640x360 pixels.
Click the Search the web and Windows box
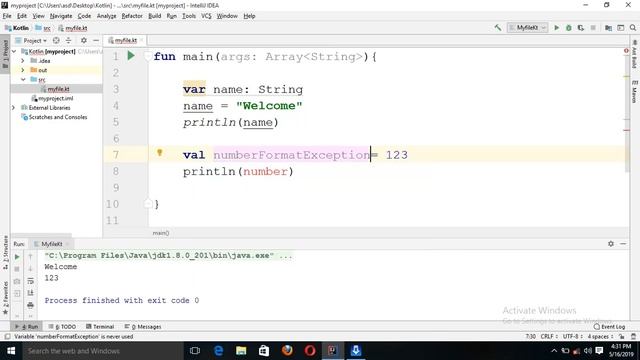[102, 351]
